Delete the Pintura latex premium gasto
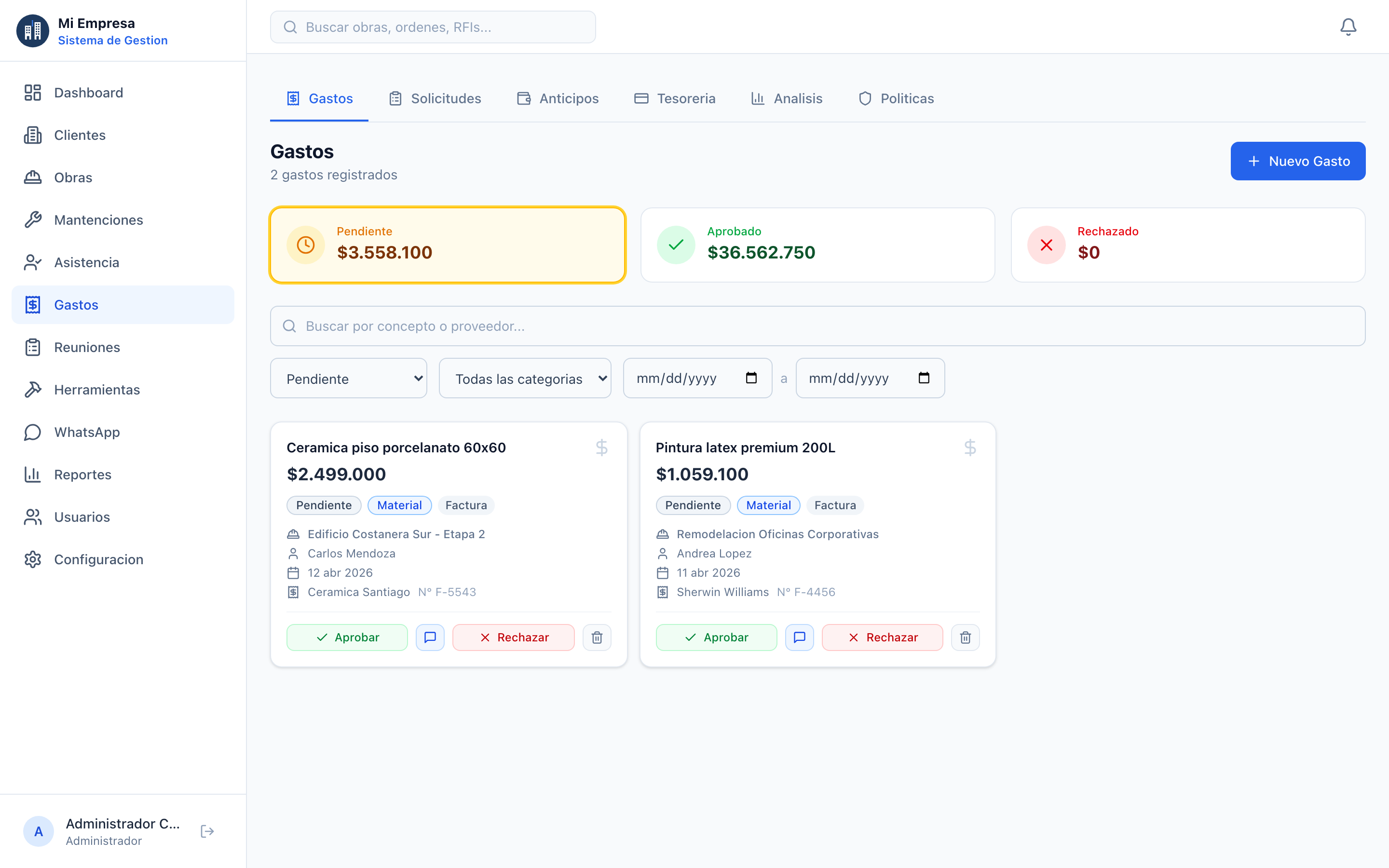 coord(966,637)
